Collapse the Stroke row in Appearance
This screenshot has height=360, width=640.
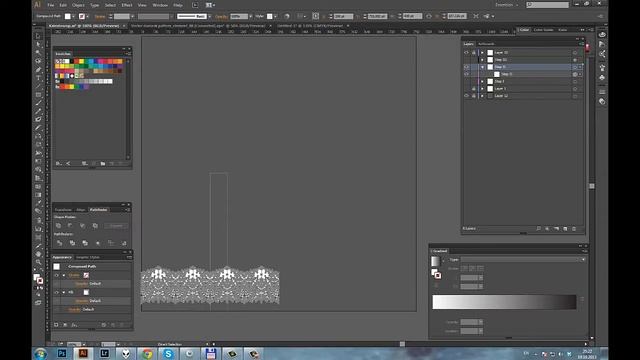coord(64,275)
